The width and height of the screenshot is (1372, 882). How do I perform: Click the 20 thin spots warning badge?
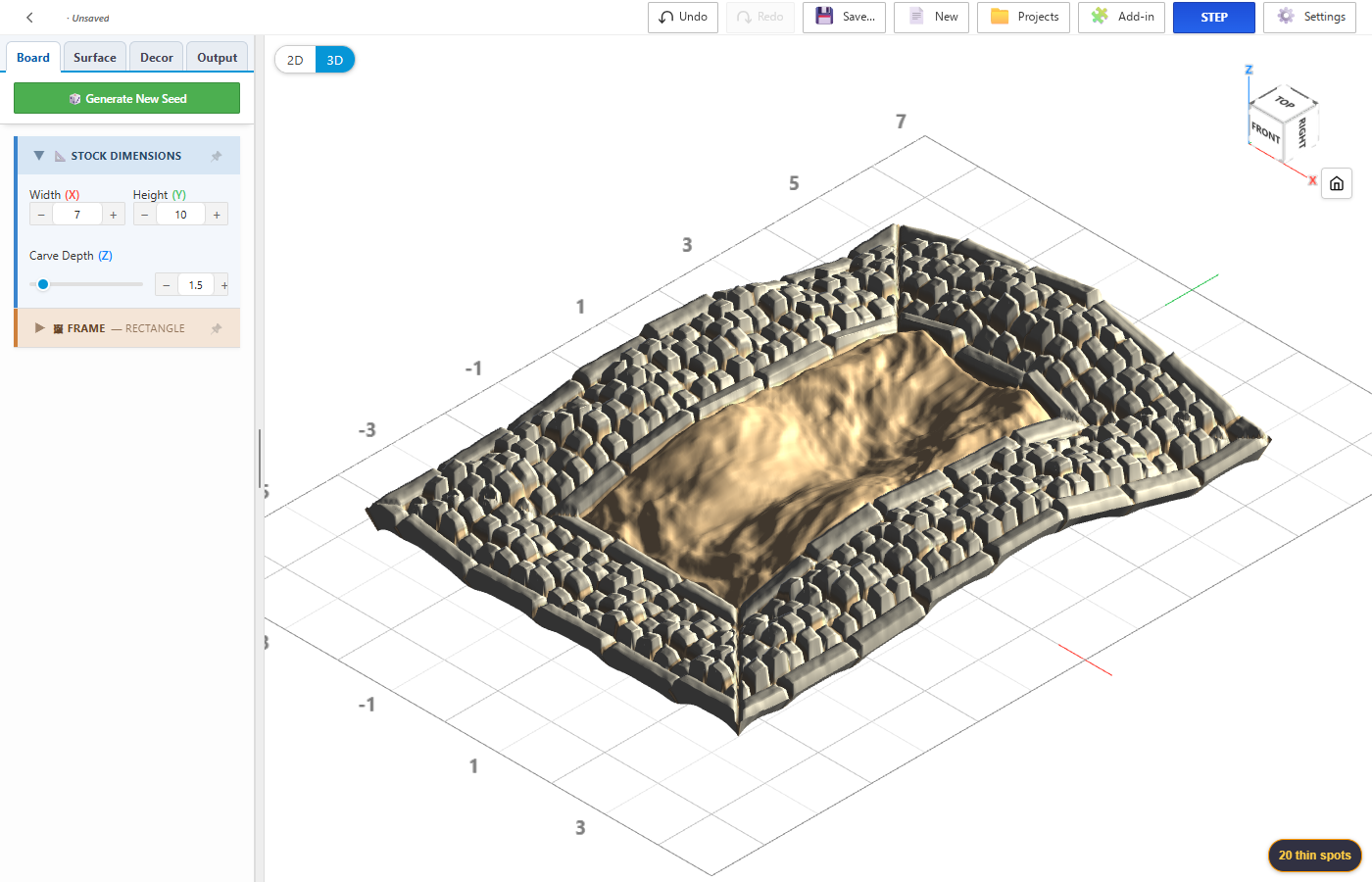[1314, 855]
